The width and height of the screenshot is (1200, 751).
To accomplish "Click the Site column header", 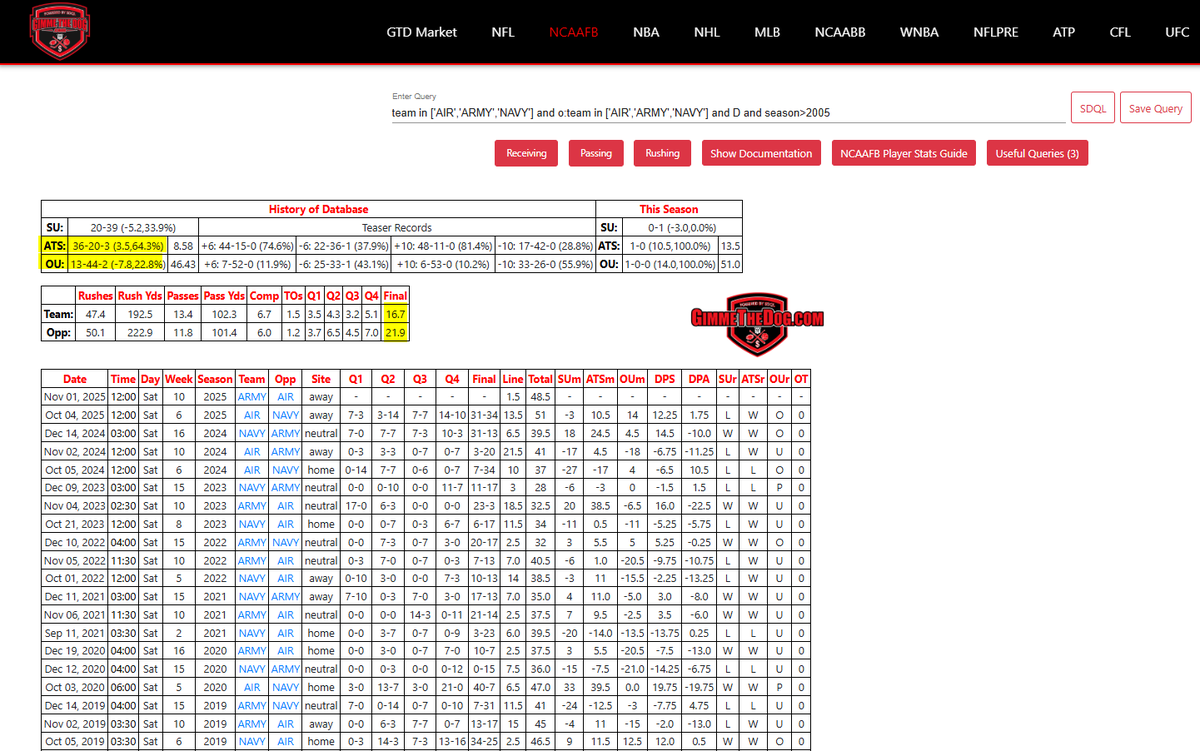I will (x=321, y=379).
